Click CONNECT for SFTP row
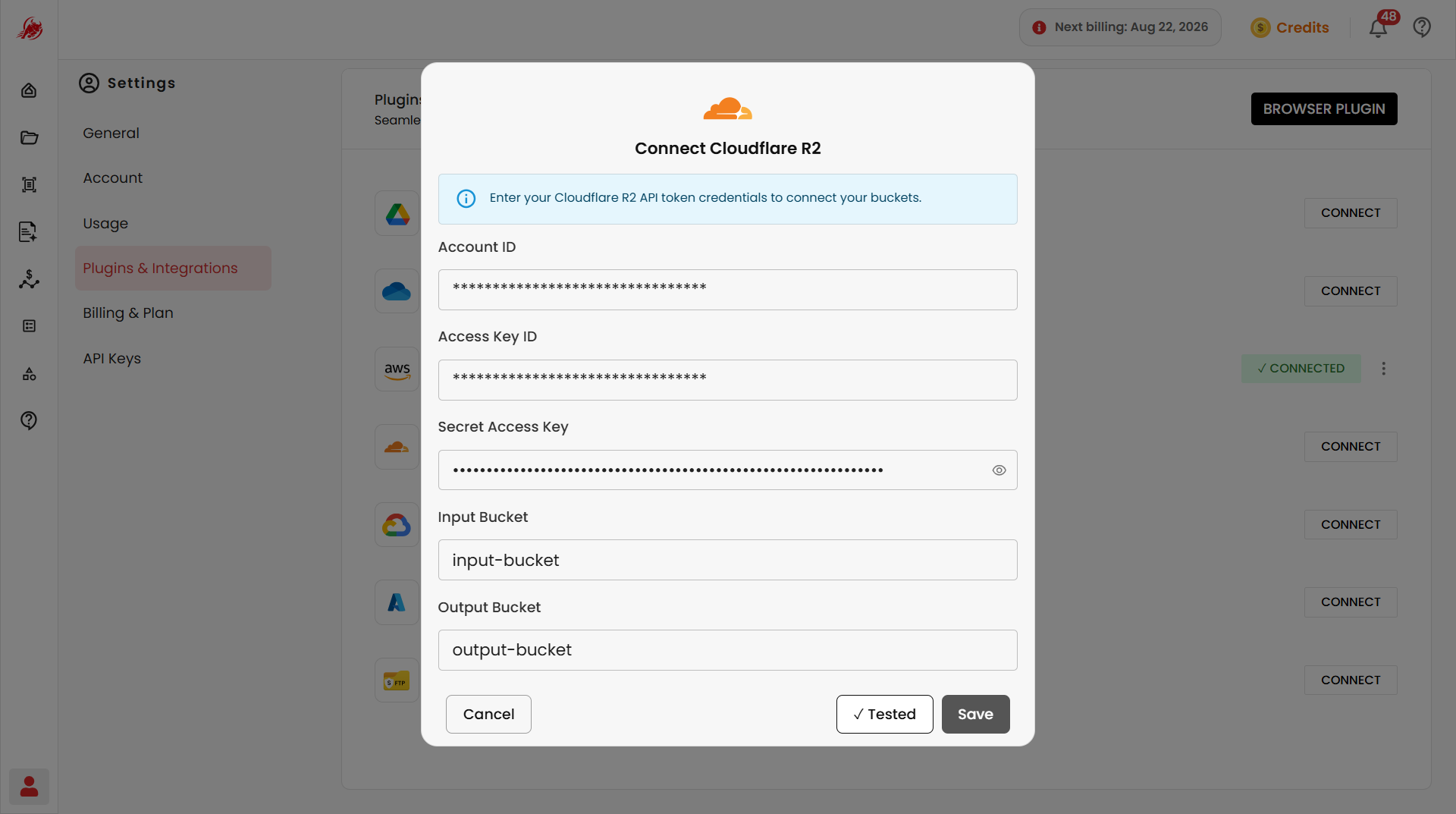The height and width of the screenshot is (814, 1456). click(x=1351, y=680)
